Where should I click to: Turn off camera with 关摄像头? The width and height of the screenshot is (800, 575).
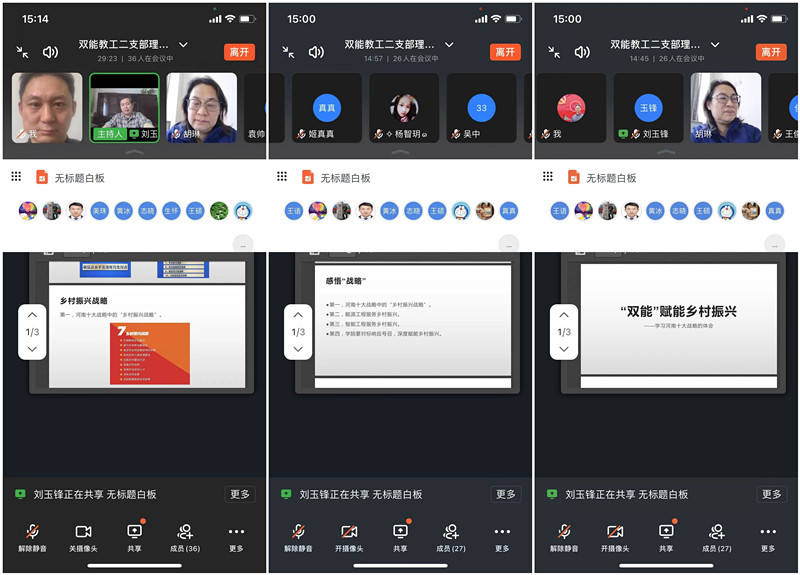point(83,532)
